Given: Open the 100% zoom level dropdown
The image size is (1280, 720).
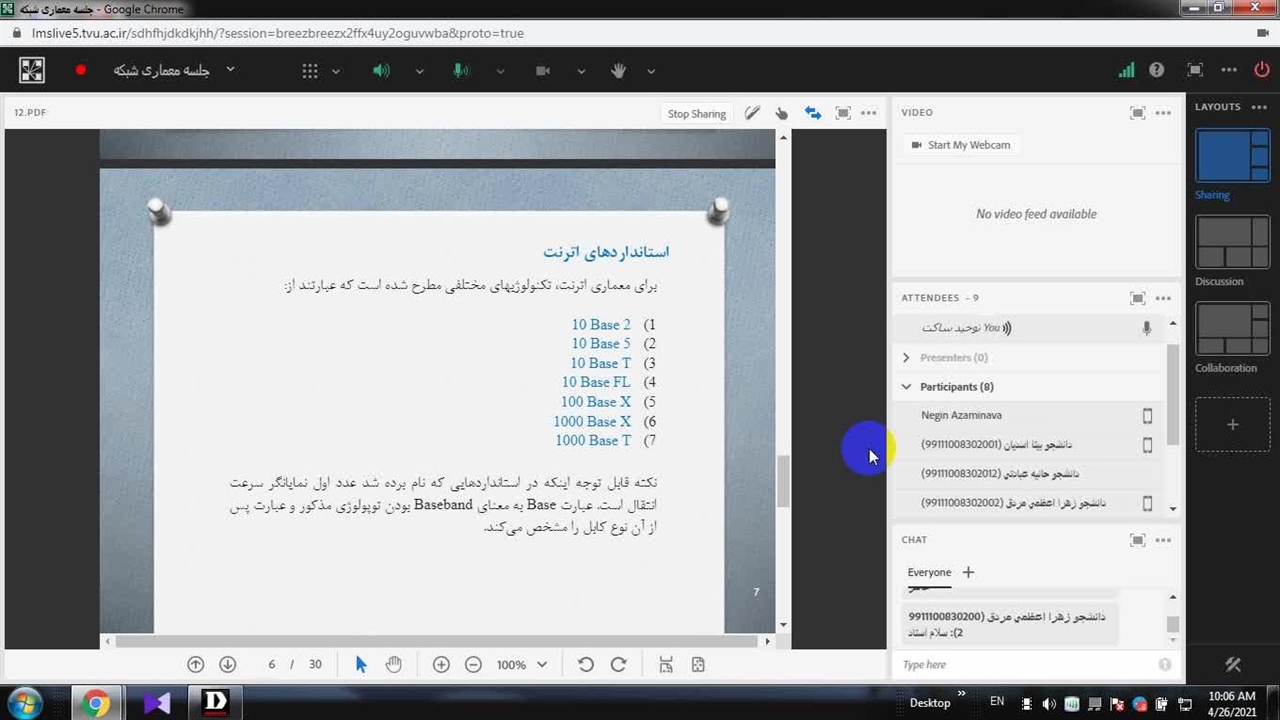Looking at the screenshot, I should coord(522,665).
